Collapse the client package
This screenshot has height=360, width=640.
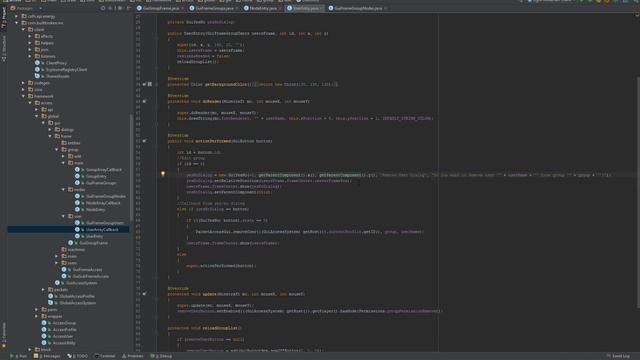pos(23,29)
